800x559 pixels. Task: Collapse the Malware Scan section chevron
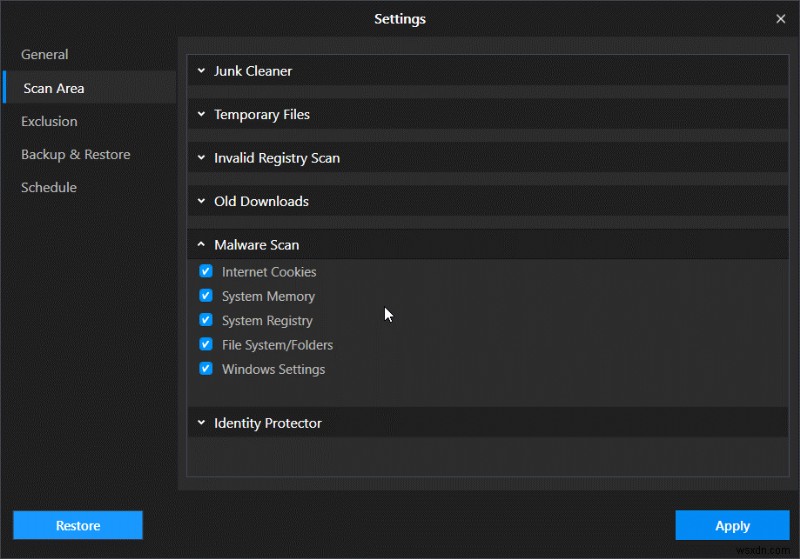coord(201,245)
